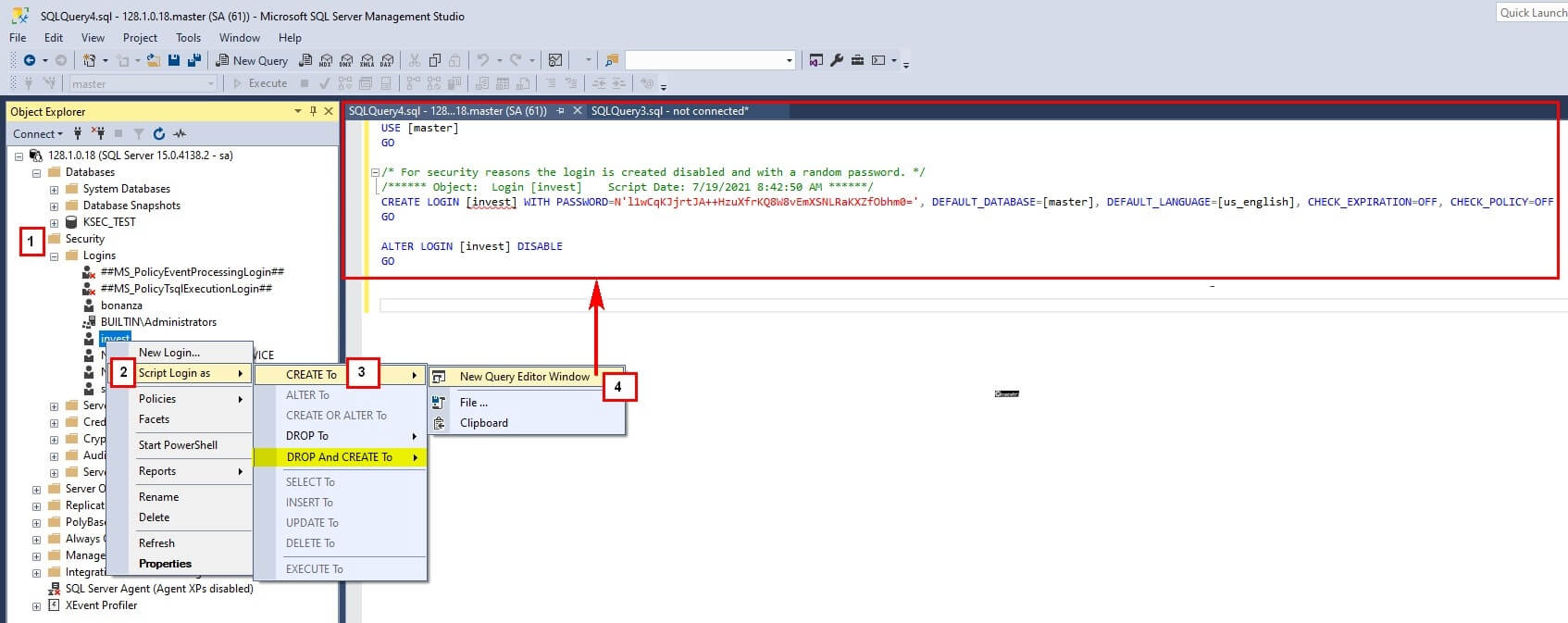This screenshot has height=623, width=1568.
Task: Click the Redo arrow icon
Action: click(516, 60)
